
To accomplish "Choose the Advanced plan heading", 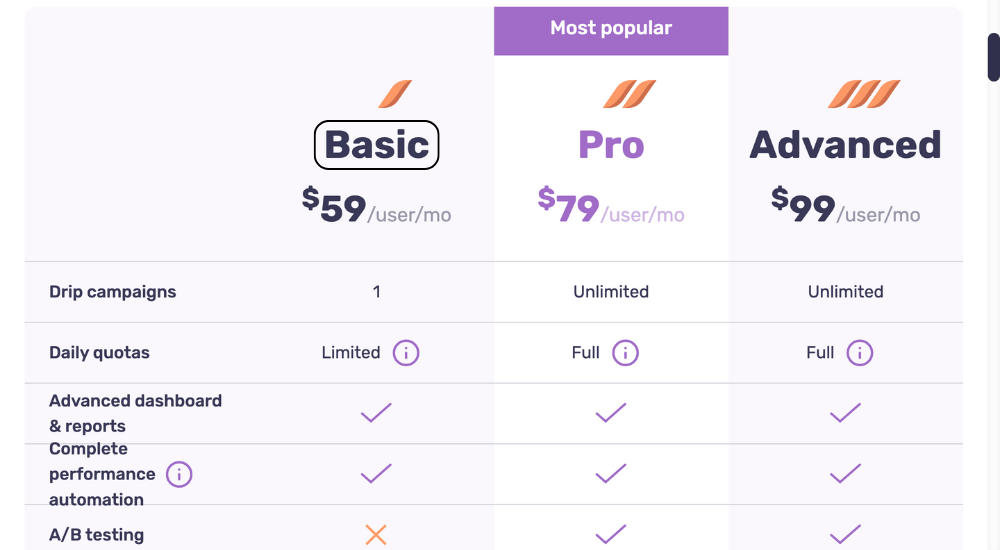I will coord(846,145).
